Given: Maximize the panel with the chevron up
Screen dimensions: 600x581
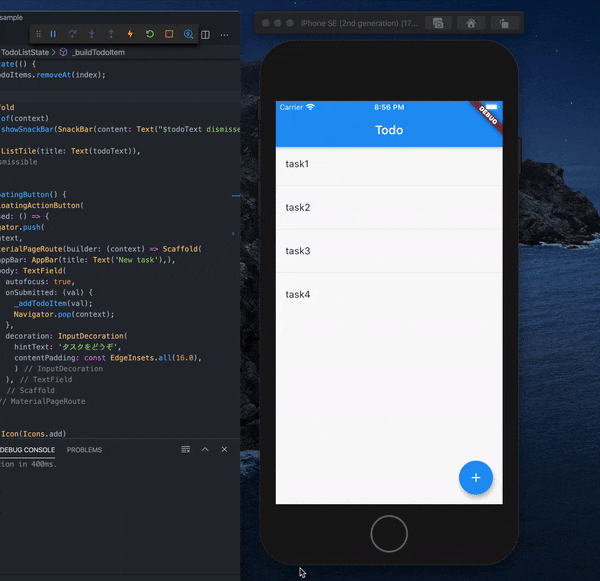Looking at the screenshot, I should click(205, 449).
